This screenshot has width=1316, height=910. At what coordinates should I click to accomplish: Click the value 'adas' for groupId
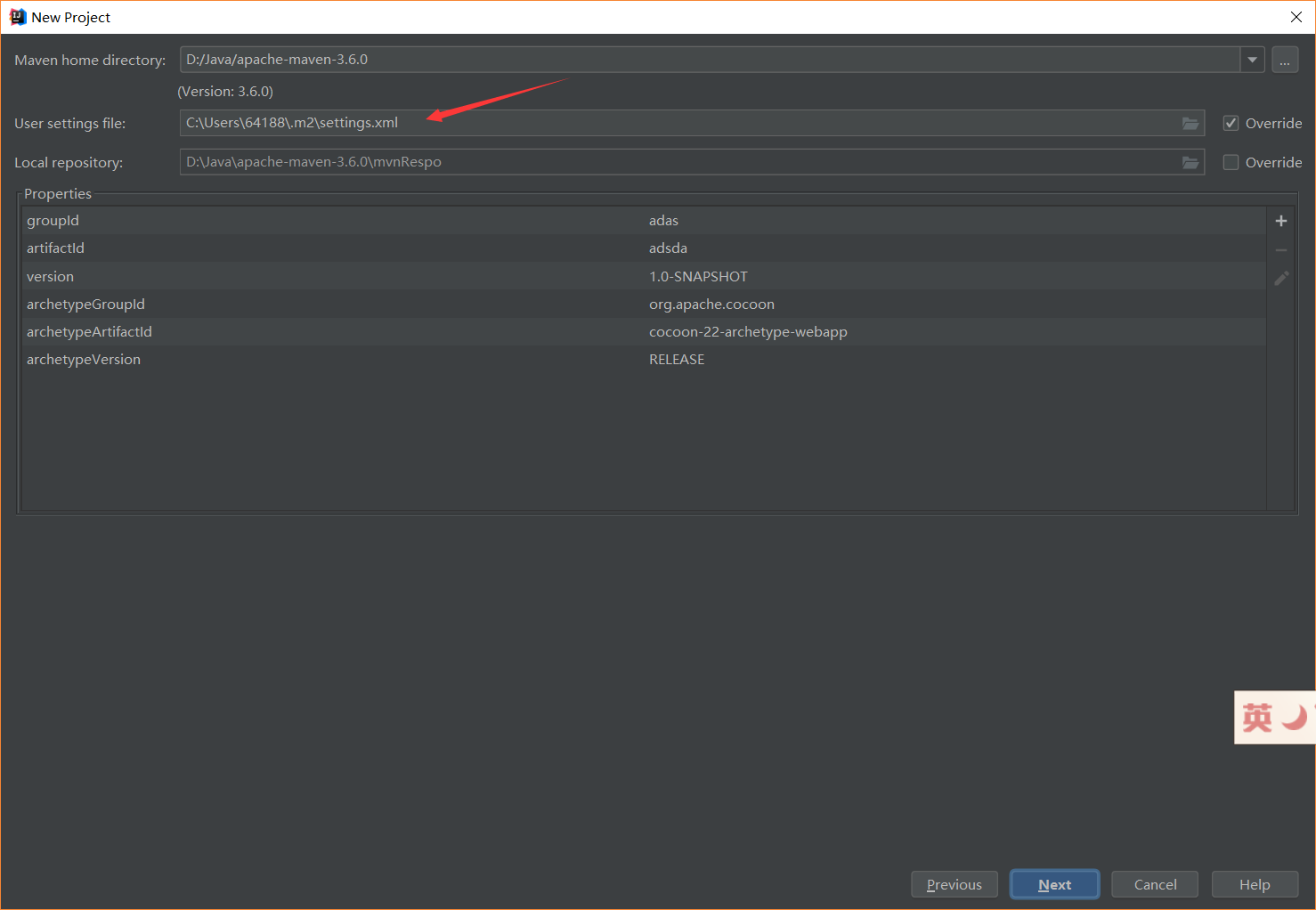(663, 220)
